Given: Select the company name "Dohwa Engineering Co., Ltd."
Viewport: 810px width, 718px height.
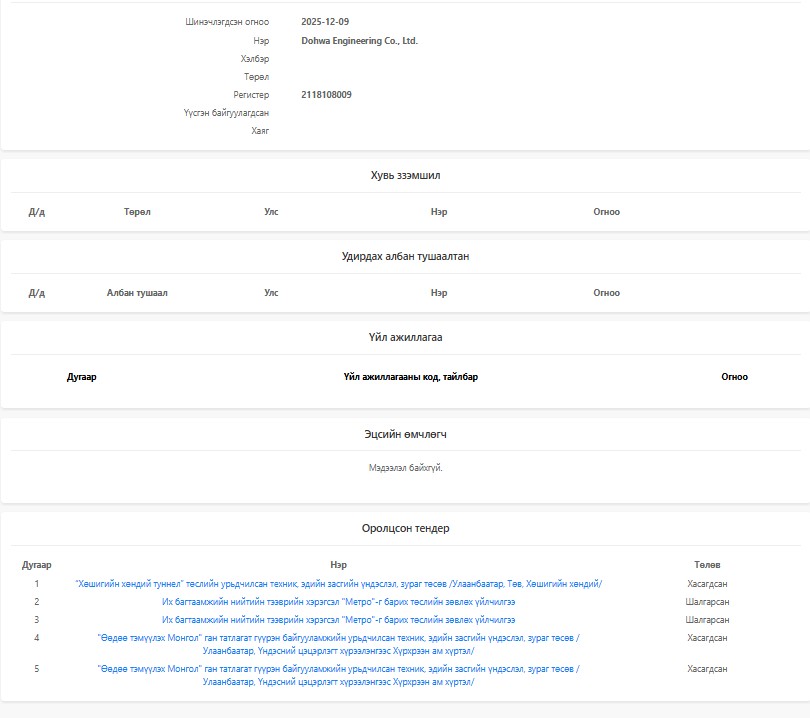Looking at the screenshot, I should tap(360, 41).
